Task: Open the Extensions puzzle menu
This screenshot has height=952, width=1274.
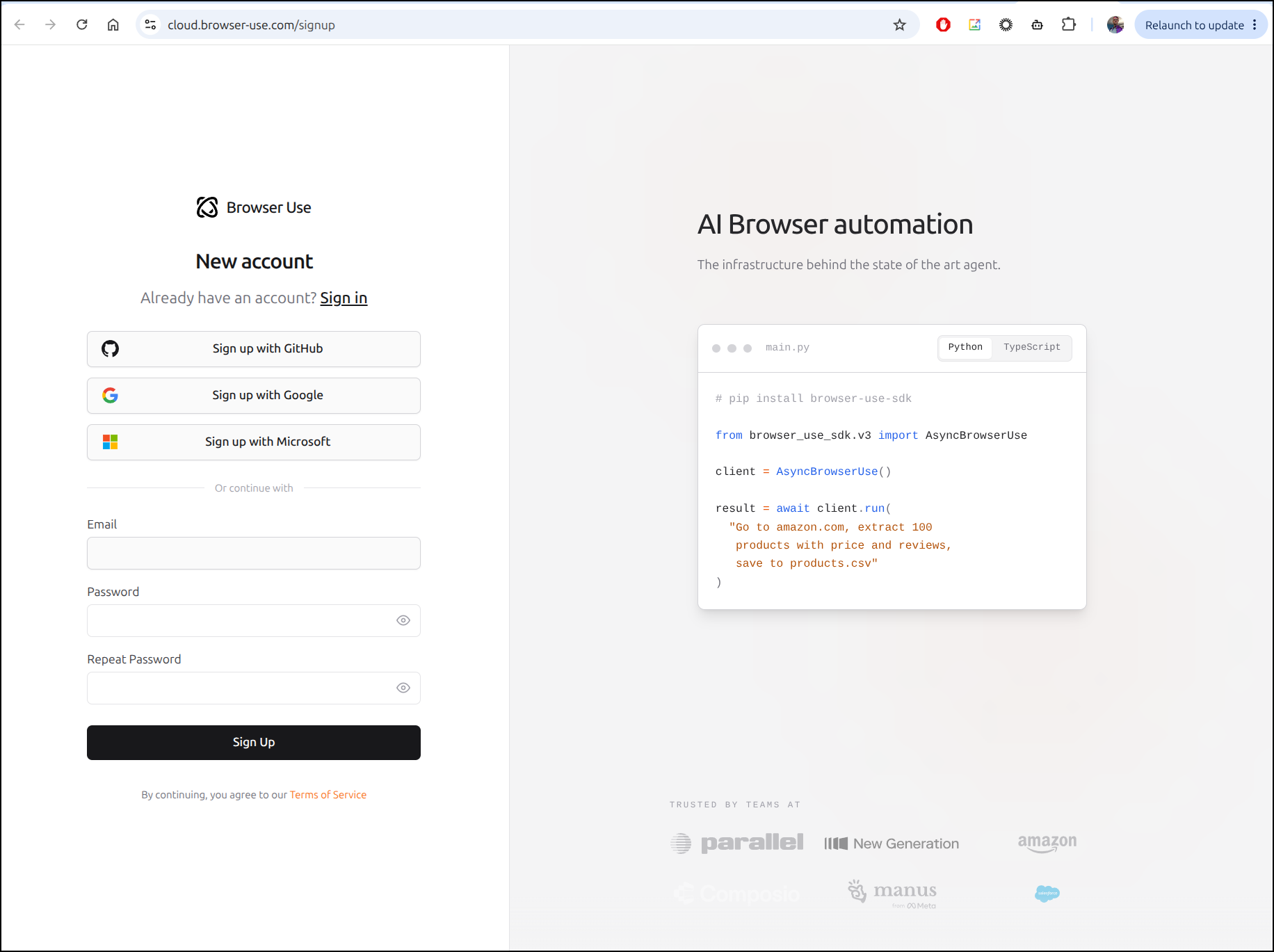Action: pyautogui.click(x=1069, y=25)
